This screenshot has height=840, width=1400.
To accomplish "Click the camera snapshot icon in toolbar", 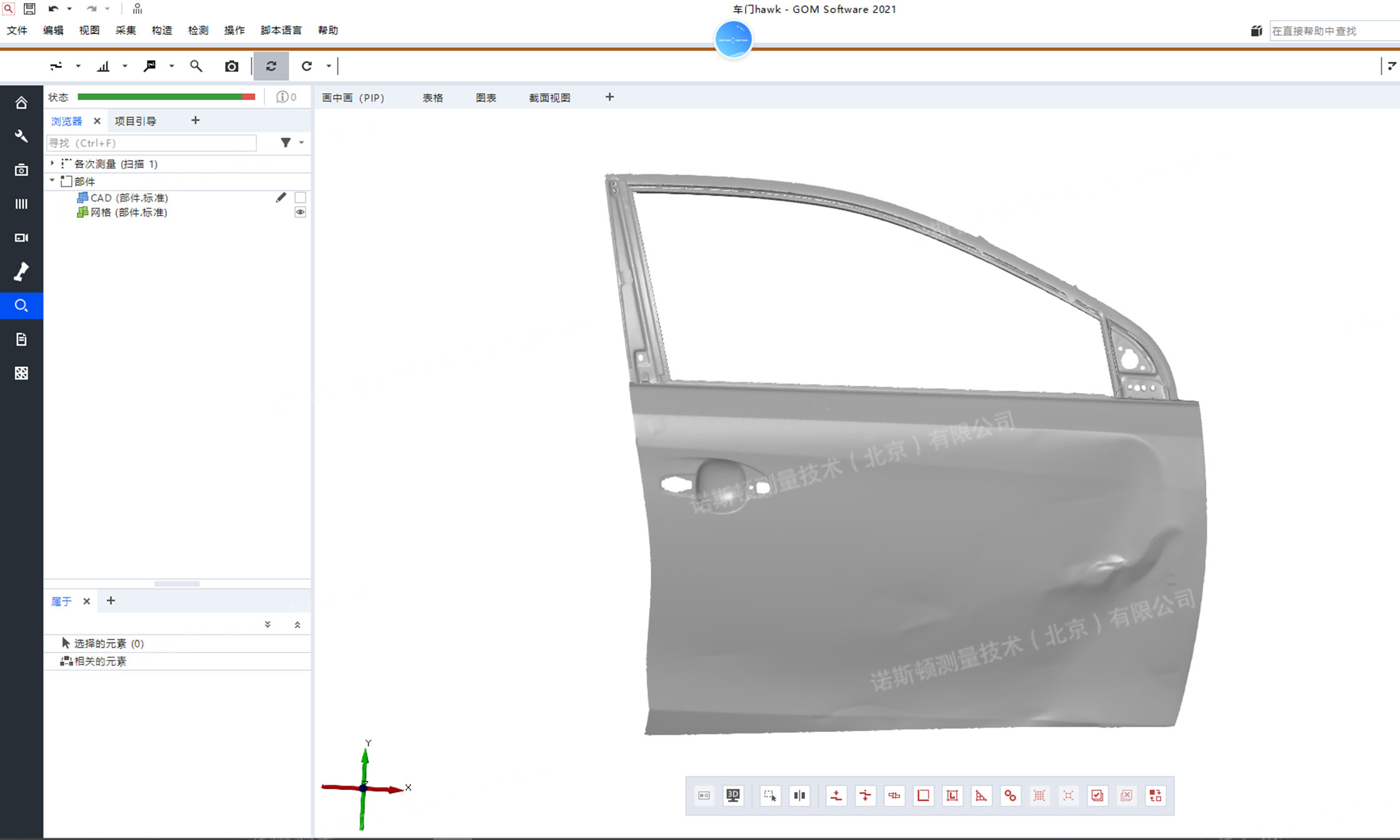I will tap(231, 66).
